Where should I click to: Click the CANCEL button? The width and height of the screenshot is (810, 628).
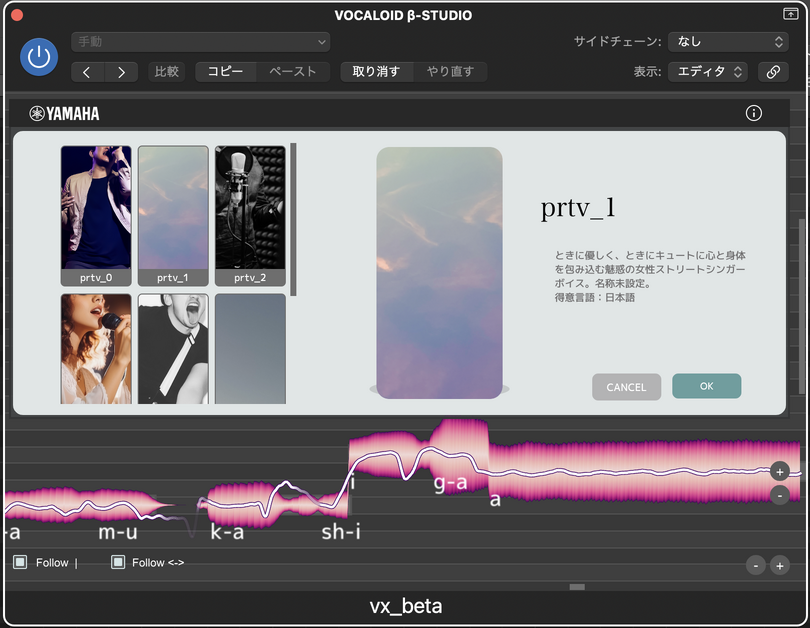click(626, 387)
